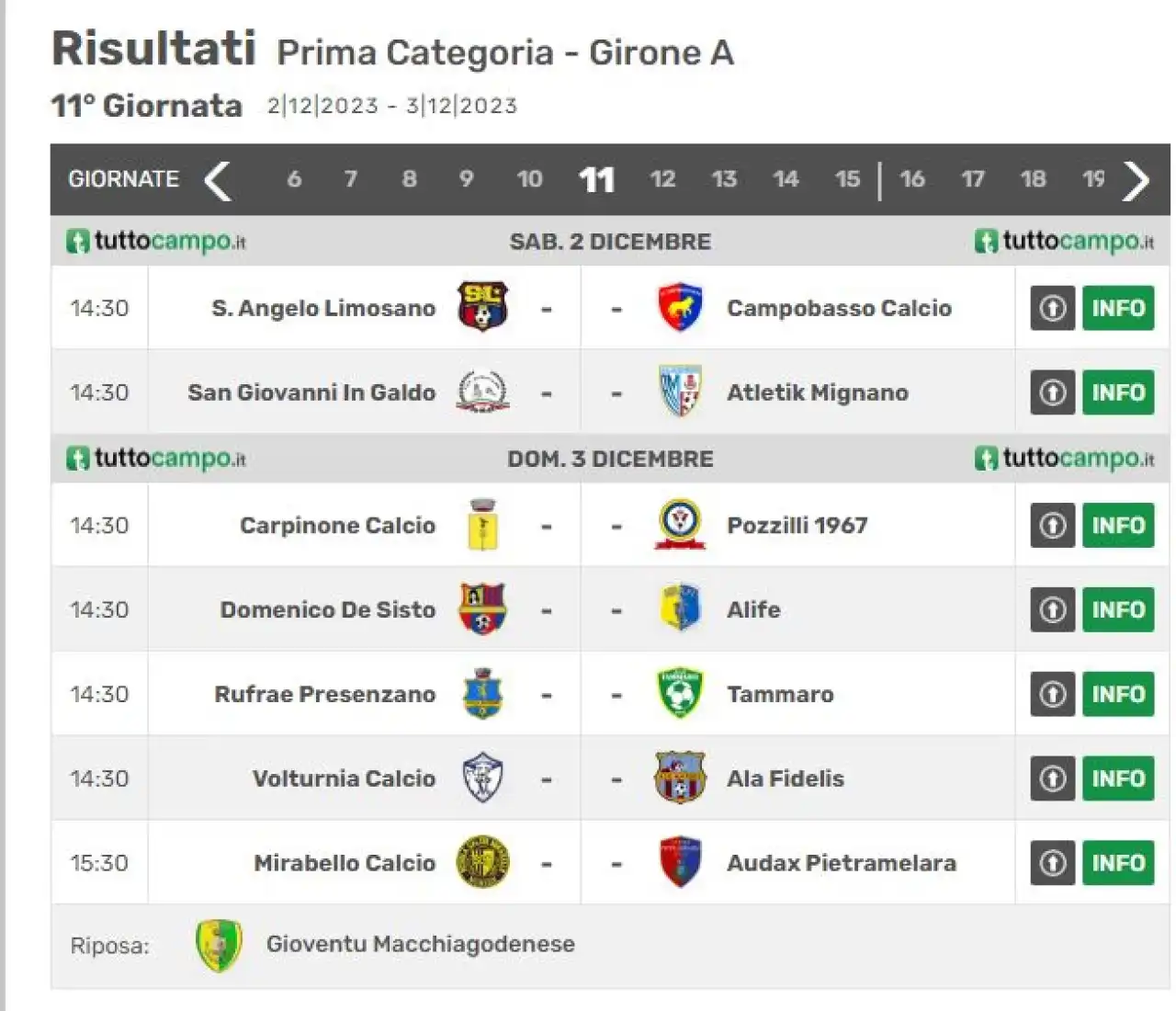Click the upload arrow icon for Alife match
The image size is (1176, 1011).
click(1053, 609)
